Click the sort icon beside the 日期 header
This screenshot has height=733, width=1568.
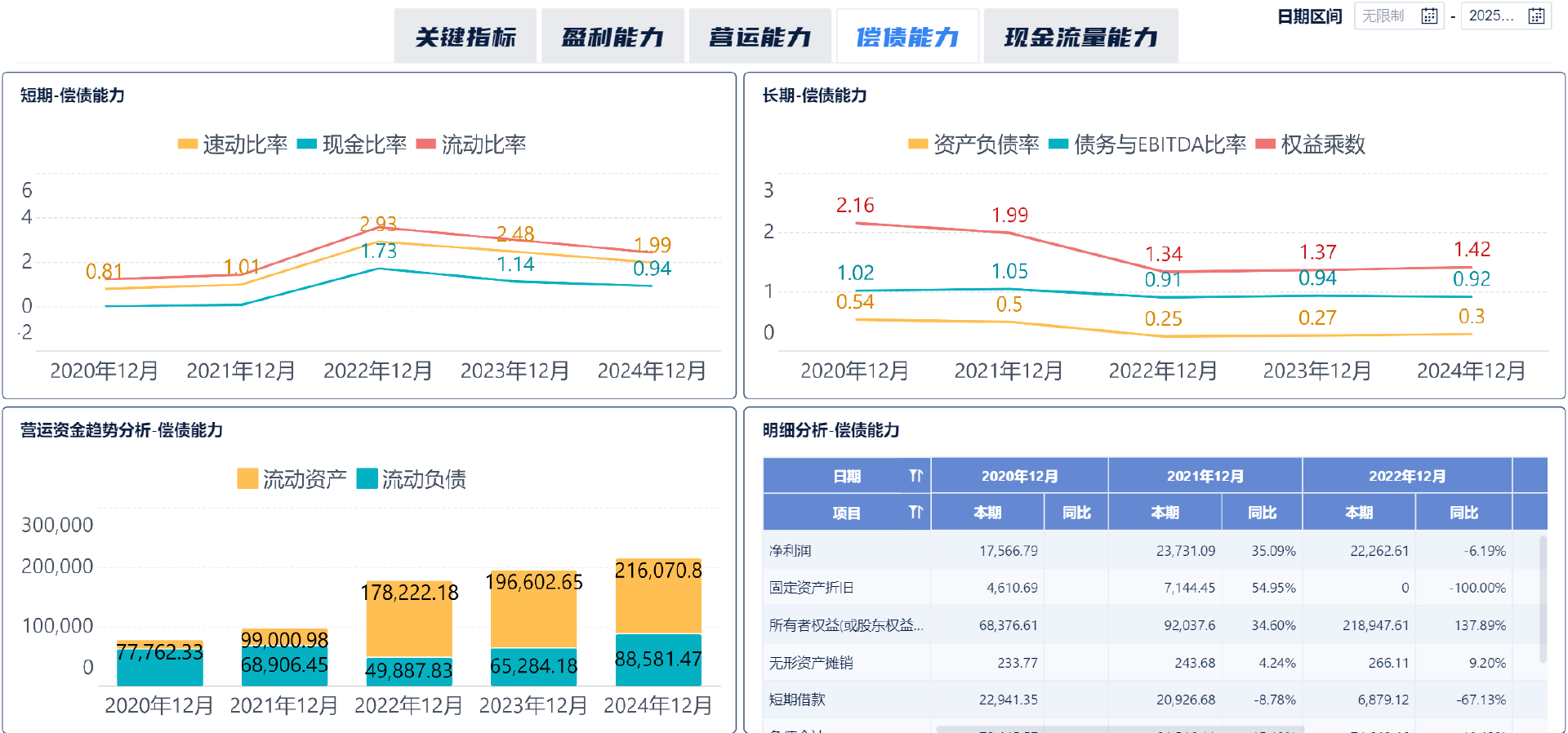[916, 475]
